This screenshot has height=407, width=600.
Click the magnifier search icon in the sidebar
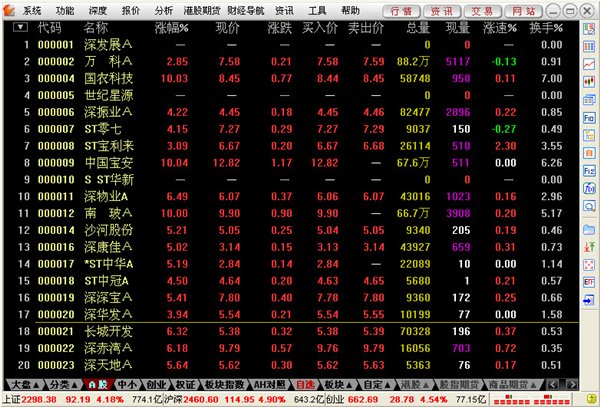(x=589, y=206)
